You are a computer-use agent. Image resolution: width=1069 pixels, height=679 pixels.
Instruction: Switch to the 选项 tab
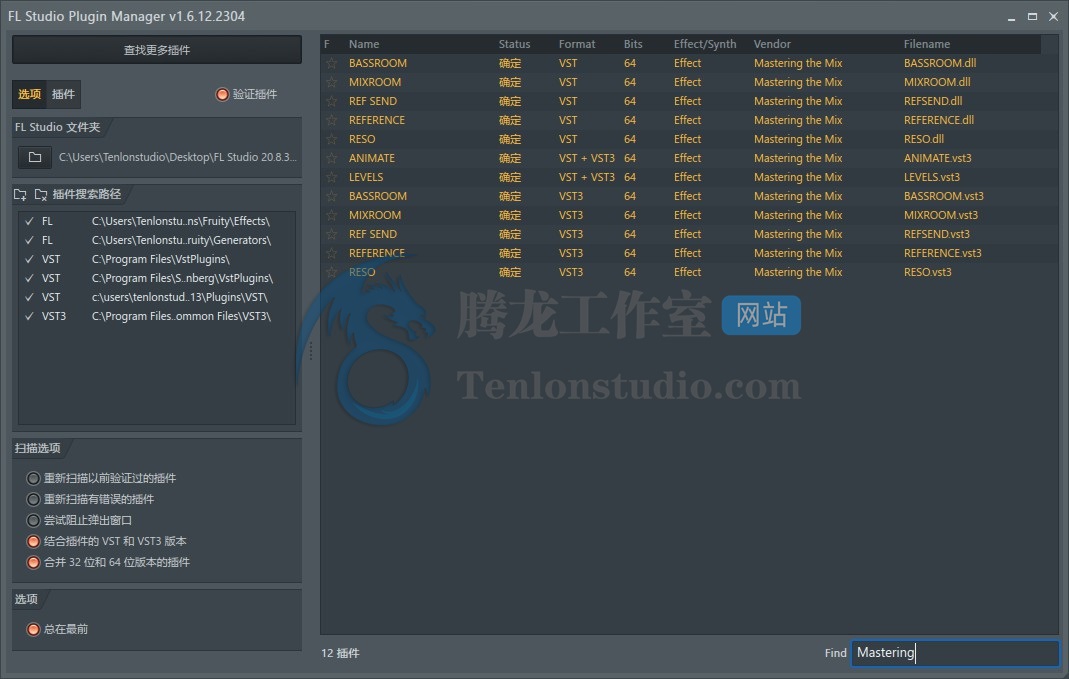tap(29, 94)
